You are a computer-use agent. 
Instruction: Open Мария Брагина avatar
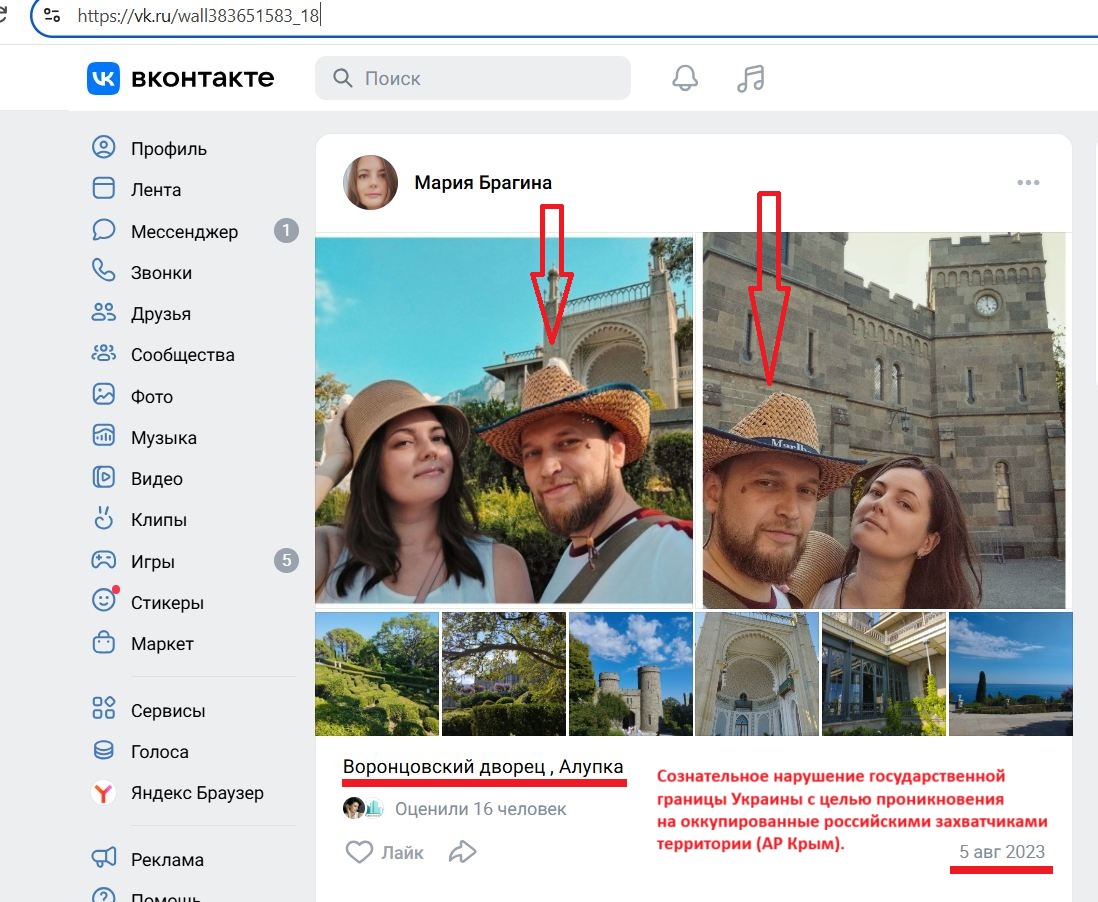[370, 182]
